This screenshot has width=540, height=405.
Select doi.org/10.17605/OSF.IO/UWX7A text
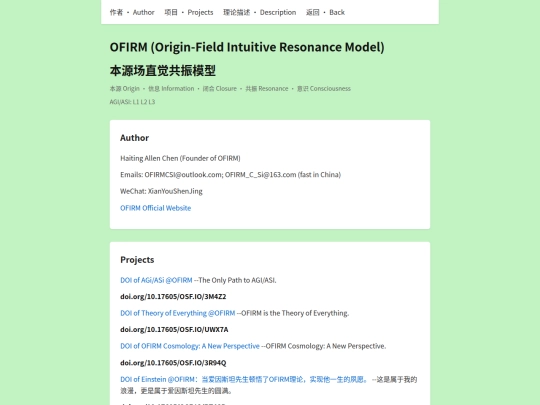(174, 330)
